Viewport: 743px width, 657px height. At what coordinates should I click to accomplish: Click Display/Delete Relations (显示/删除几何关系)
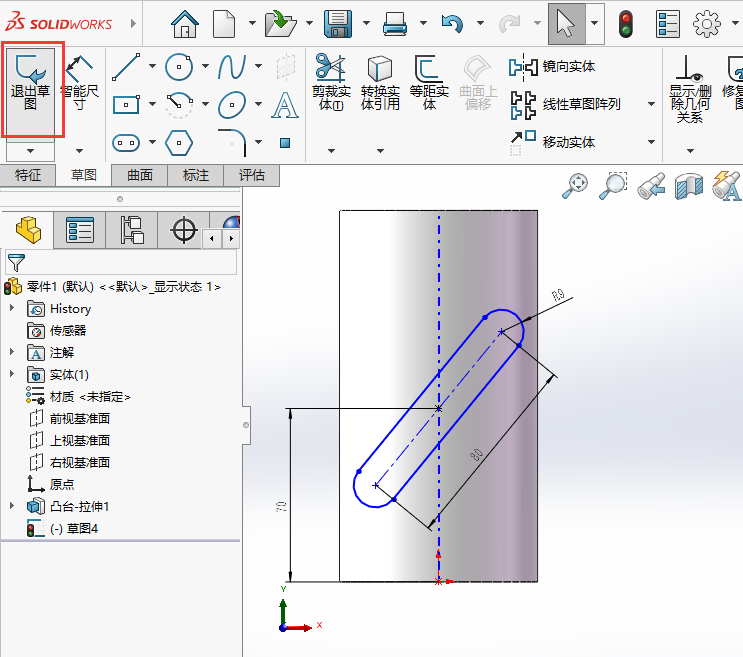[690, 89]
